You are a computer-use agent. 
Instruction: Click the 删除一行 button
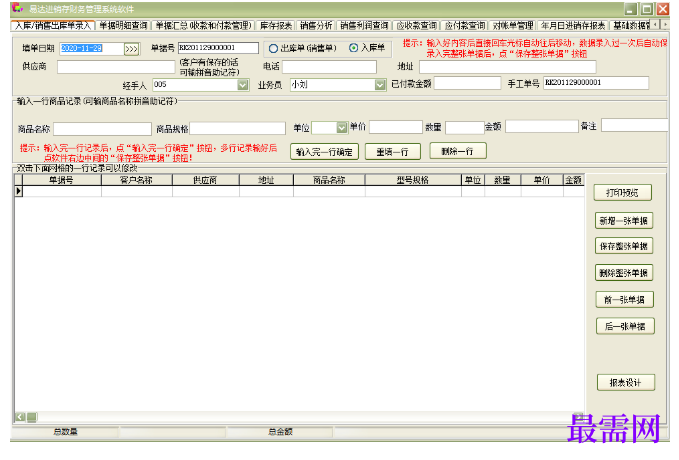point(458,151)
